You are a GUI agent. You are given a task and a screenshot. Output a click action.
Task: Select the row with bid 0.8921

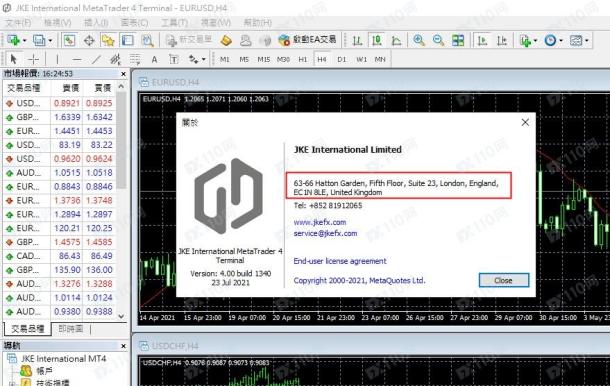60,103
